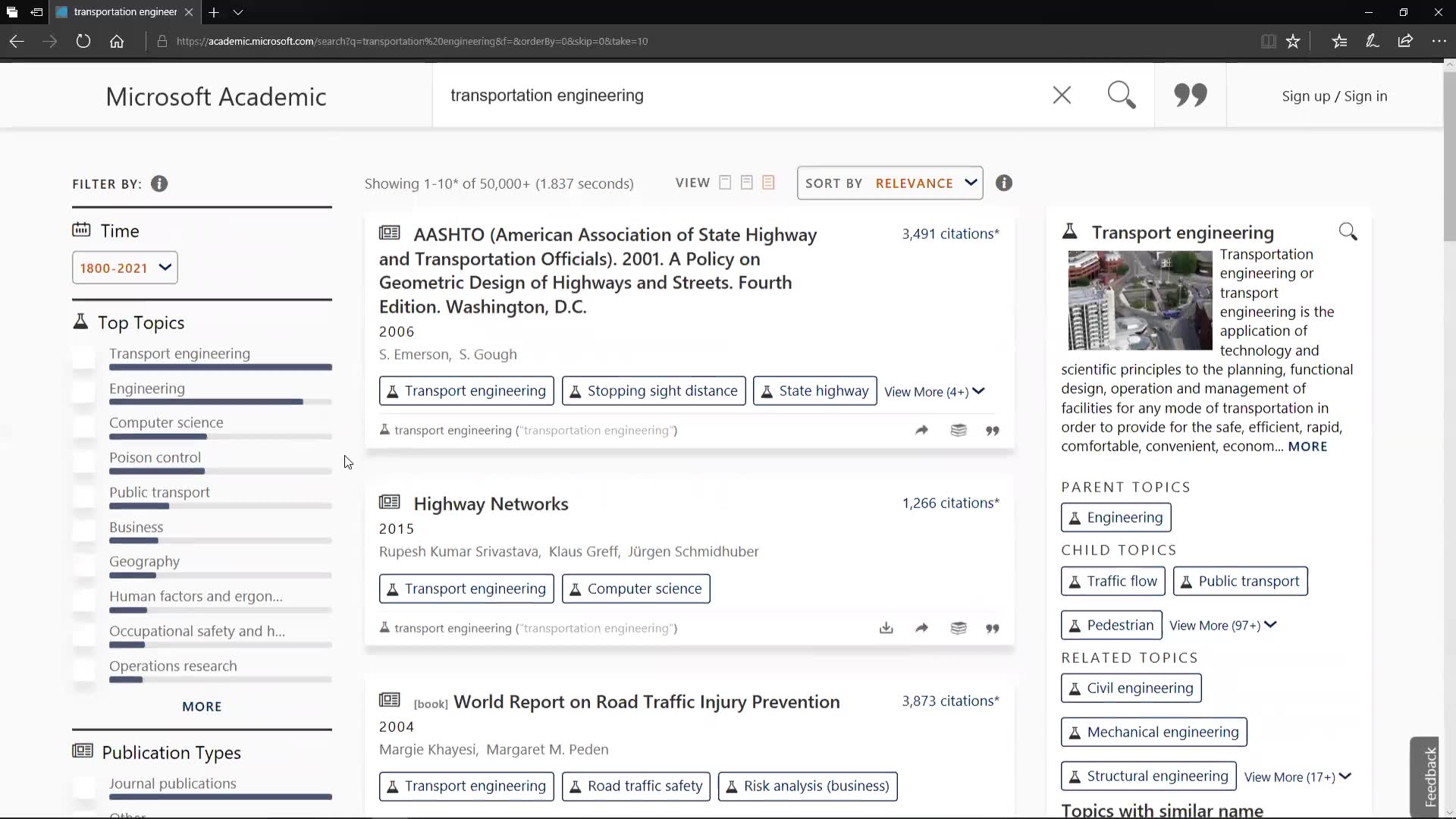The image size is (1456, 819).
Task: Click the Filter By info icon
Action: pyautogui.click(x=159, y=184)
